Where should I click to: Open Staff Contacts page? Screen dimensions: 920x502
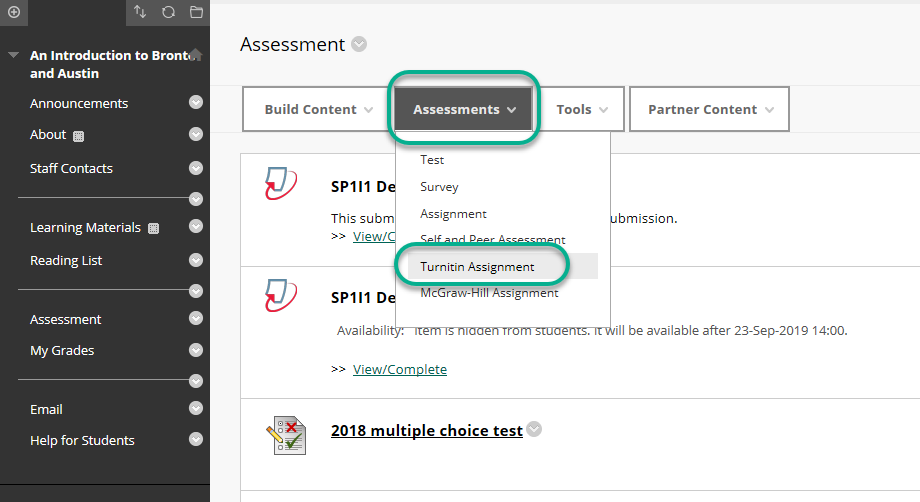pos(71,169)
